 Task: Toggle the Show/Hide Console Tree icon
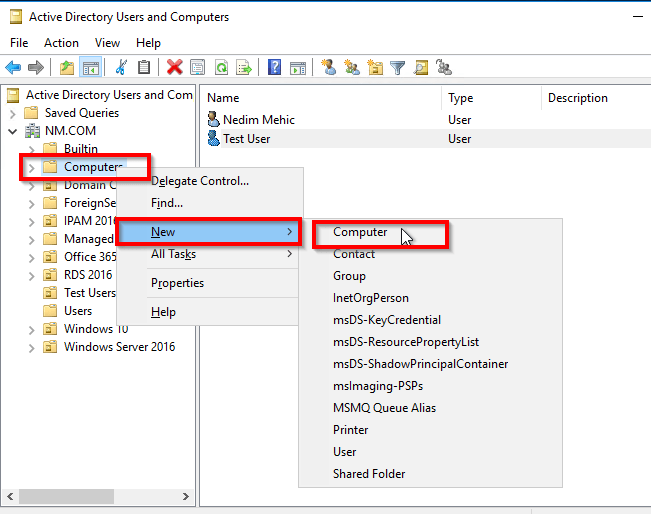pos(91,67)
